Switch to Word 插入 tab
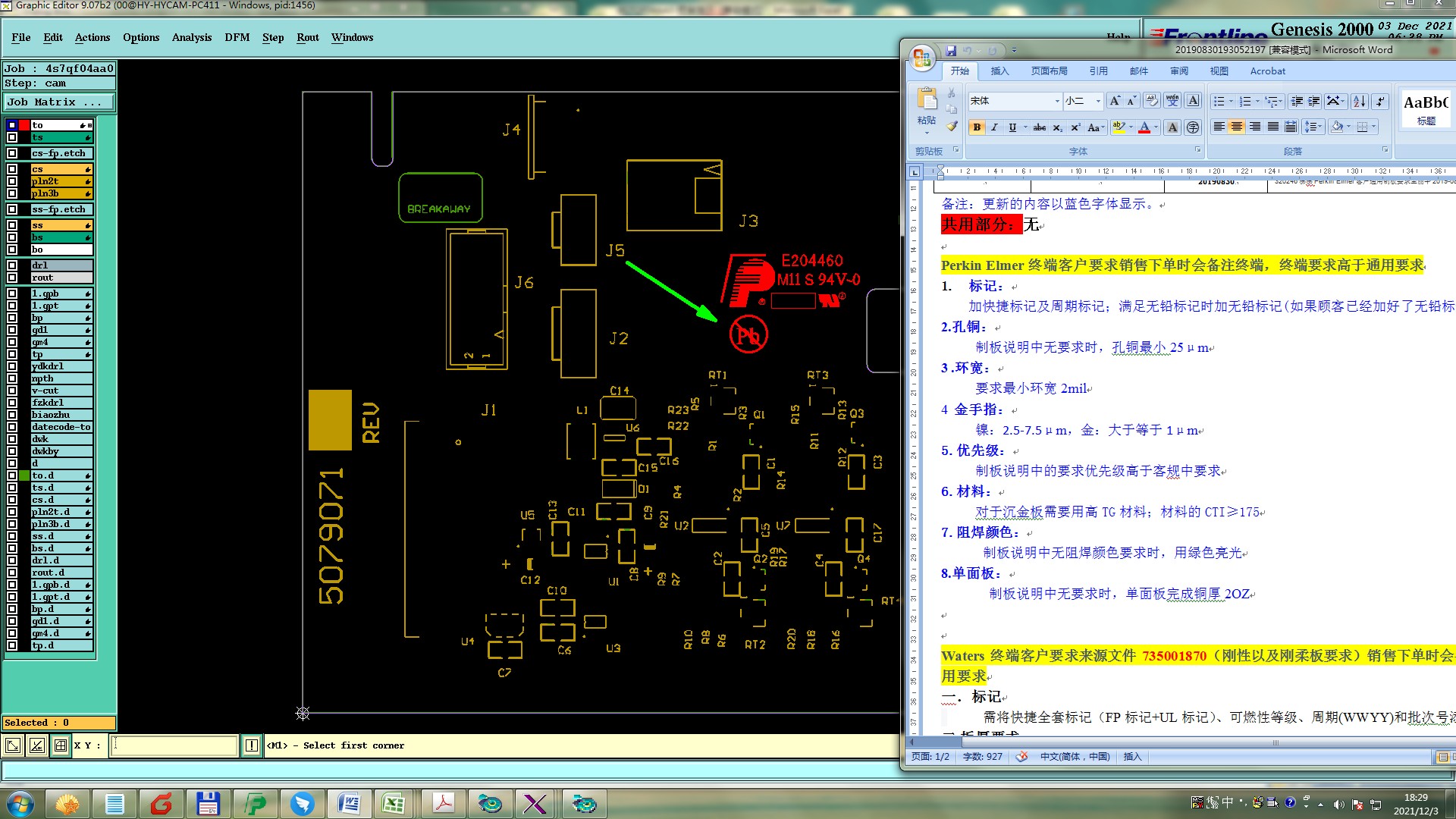1456x819 pixels. pos(999,71)
